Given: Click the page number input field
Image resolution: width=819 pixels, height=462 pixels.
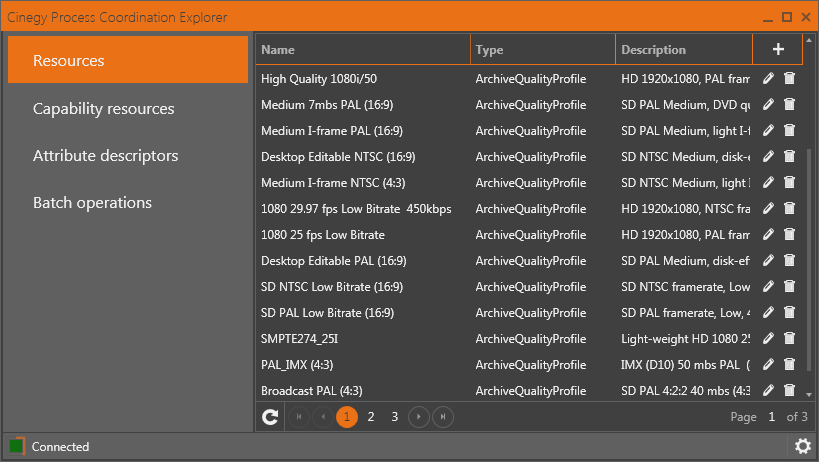Looking at the screenshot, I should (x=771, y=417).
